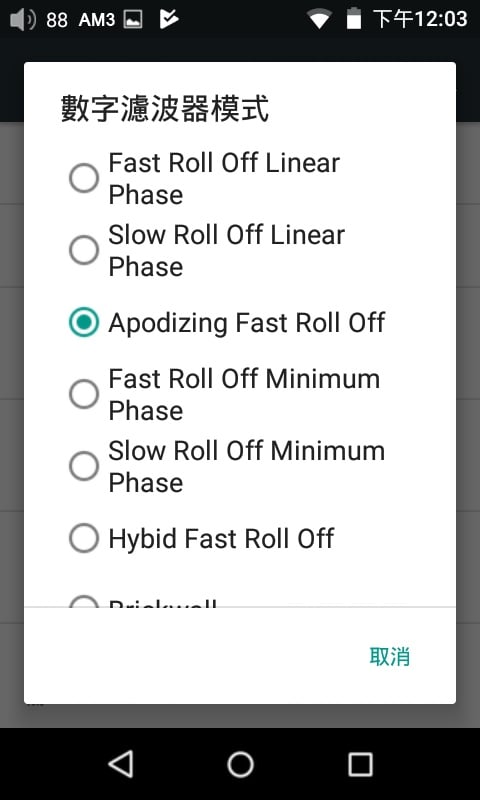Screen dimensions: 480x800
Task: Tap the Wi-Fi signal icon
Action: 319,20
